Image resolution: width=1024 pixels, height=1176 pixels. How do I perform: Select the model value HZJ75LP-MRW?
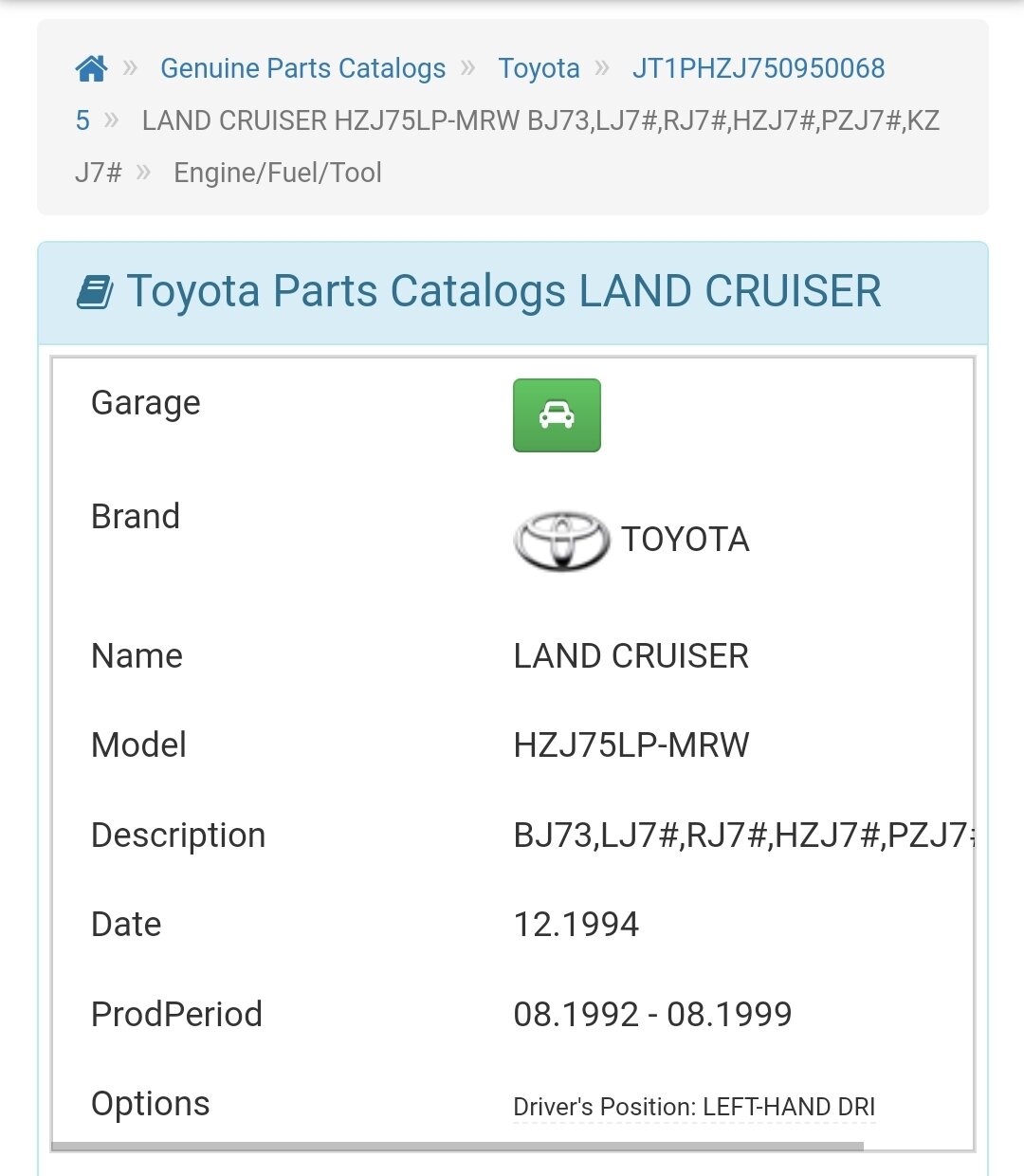631,745
